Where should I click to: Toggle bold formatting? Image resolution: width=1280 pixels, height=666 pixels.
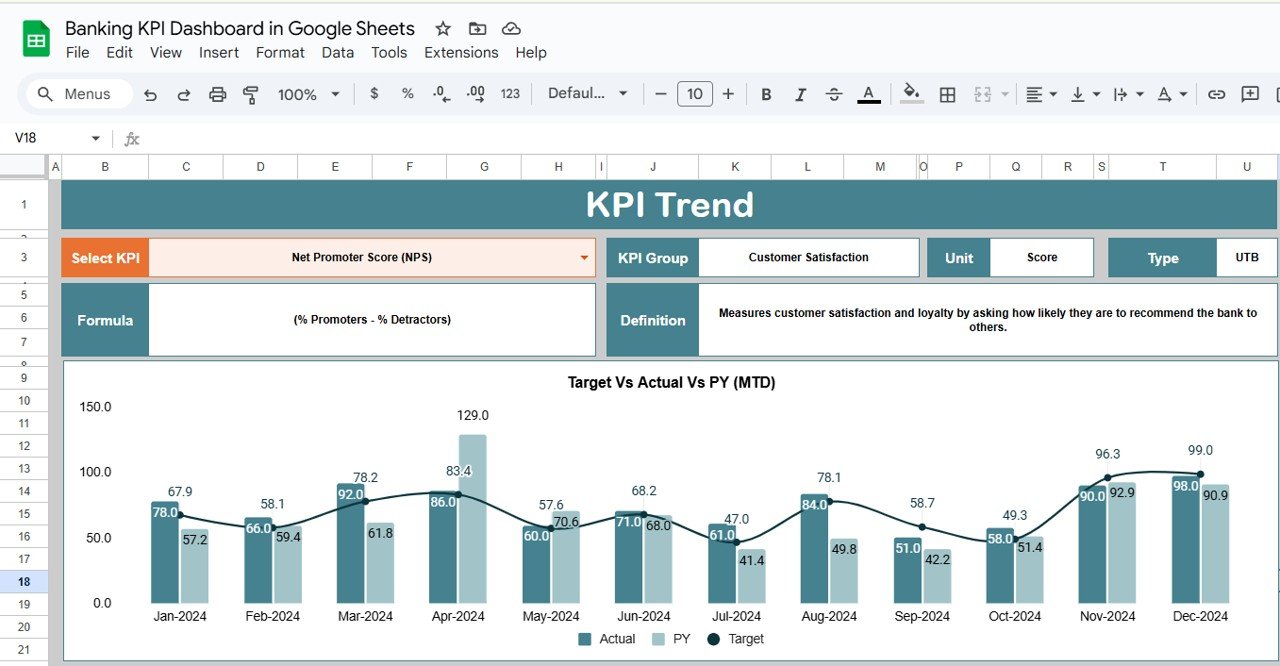coord(766,94)
